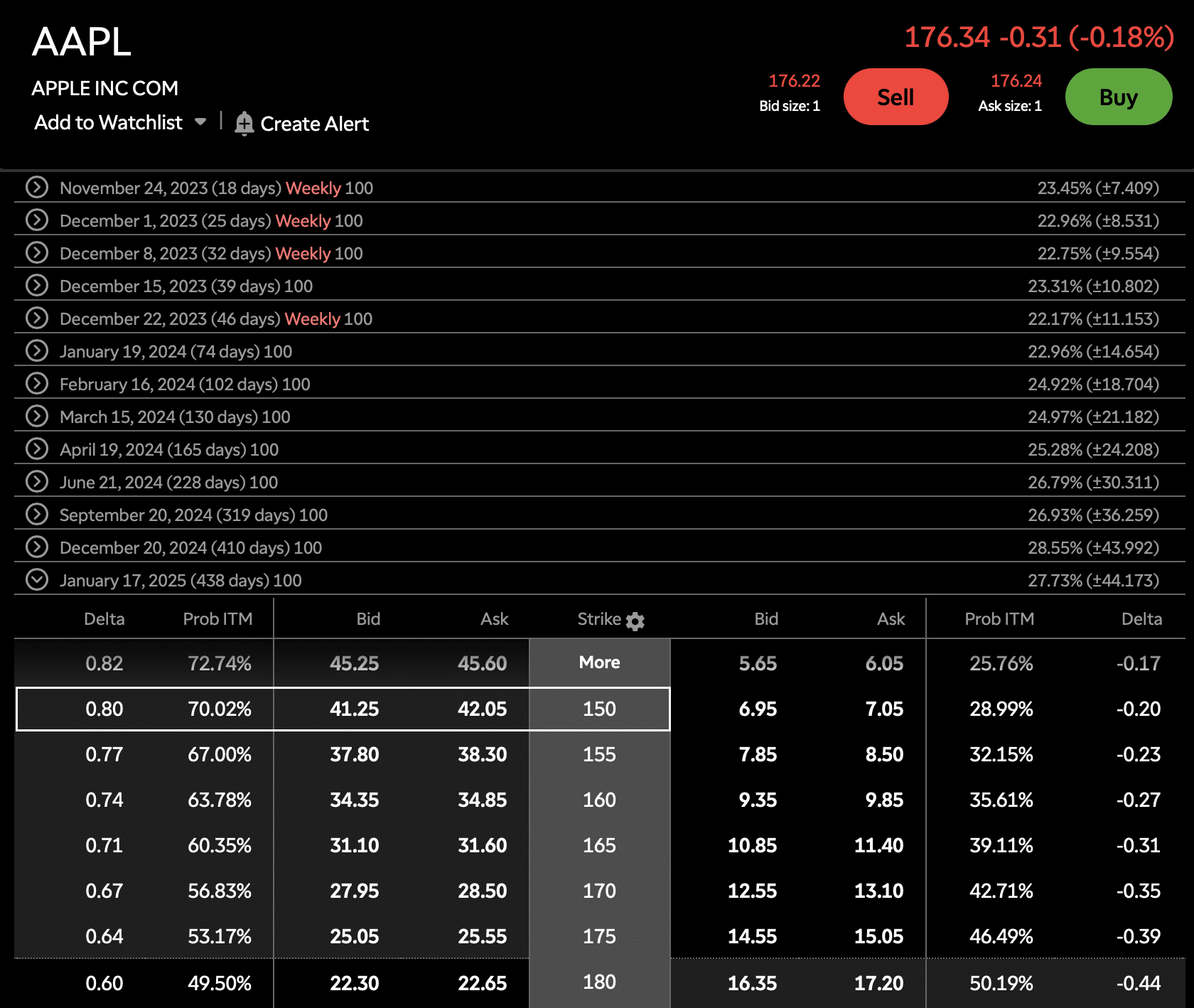This screenshot has height=1008, width=1194.
Task: Click the put Prob ITM value 50.19%
Action: click(1001, 983)
